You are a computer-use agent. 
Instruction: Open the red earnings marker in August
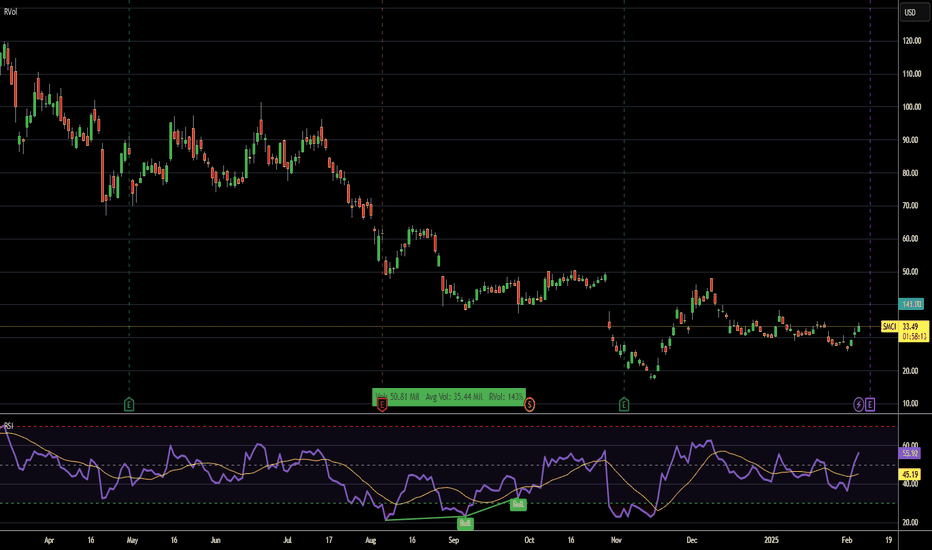(x=382, y=405)
